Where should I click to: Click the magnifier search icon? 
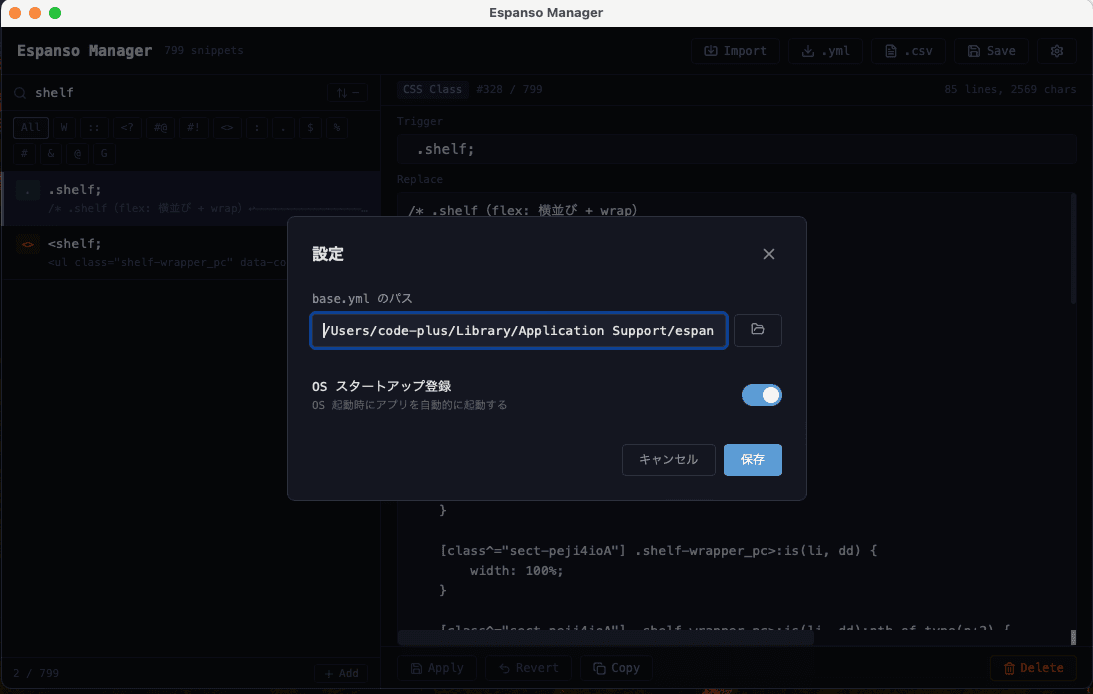20,93
